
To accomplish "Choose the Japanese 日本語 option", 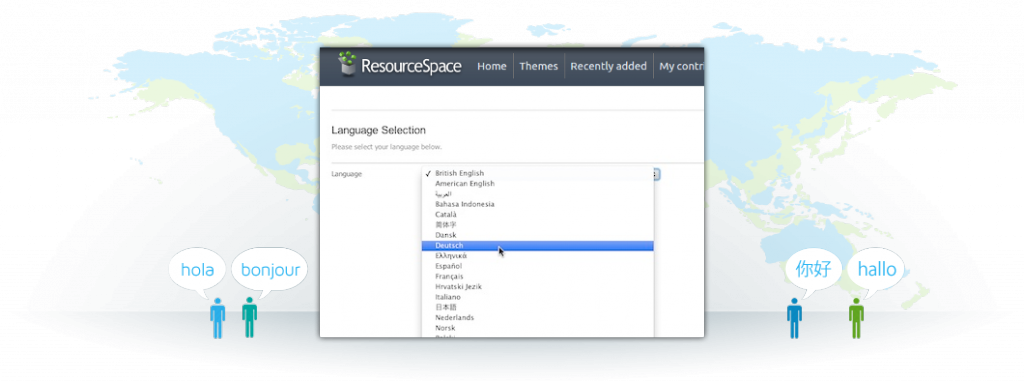I will [537, 307].
